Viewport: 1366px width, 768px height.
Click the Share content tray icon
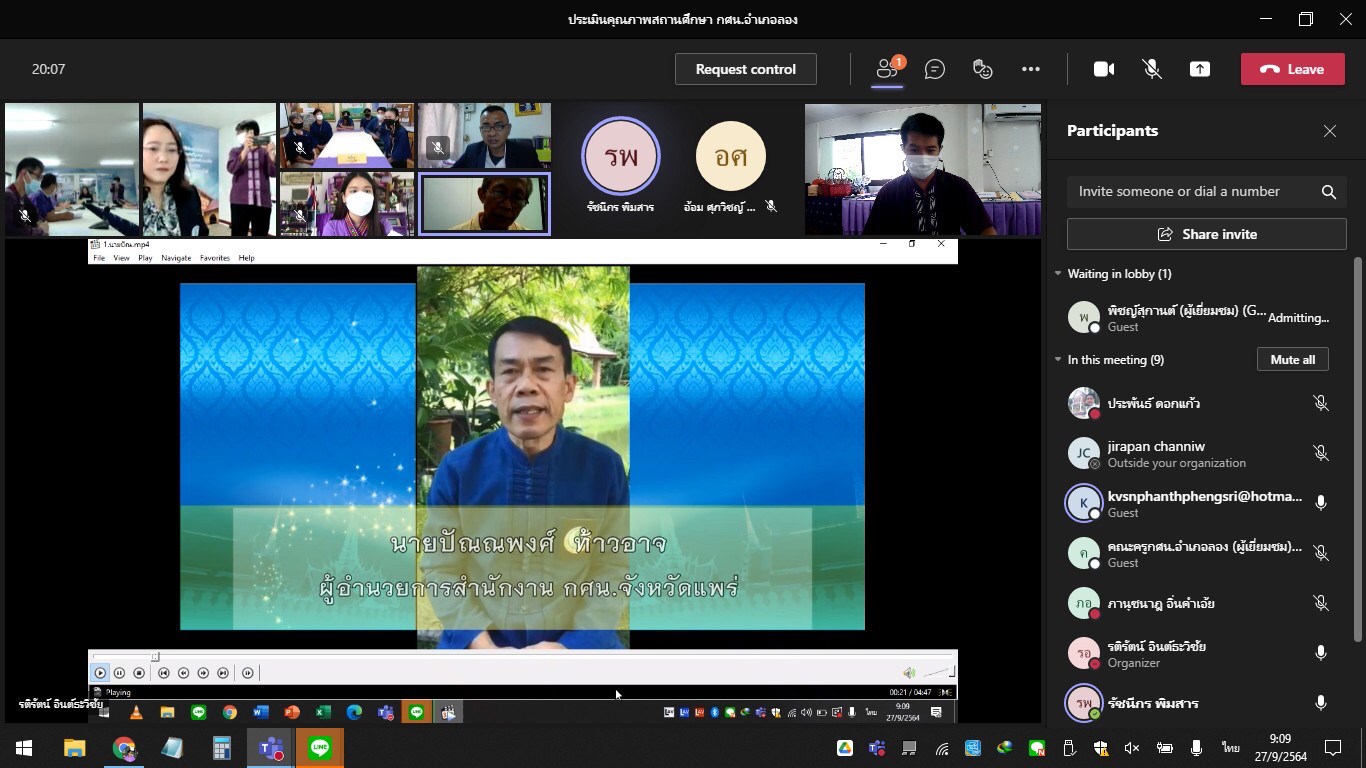click(1199, 69)
